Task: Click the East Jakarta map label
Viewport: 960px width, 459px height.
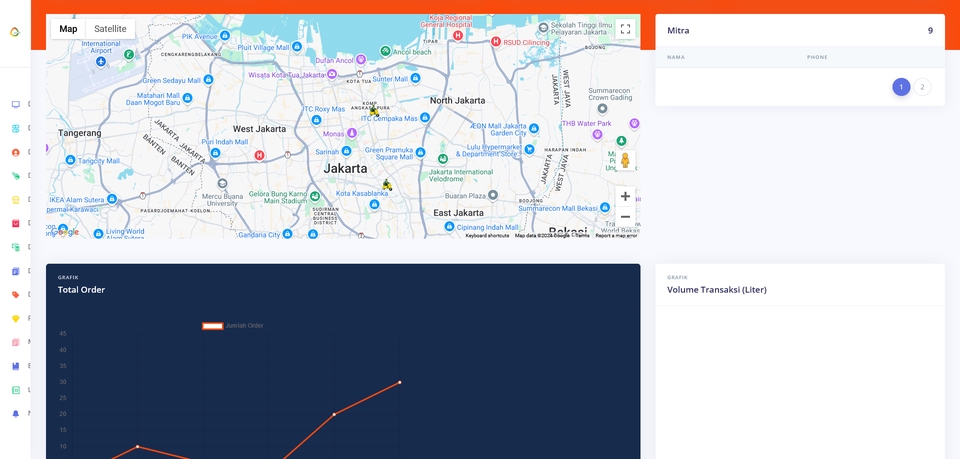Action: click(459, 213)
